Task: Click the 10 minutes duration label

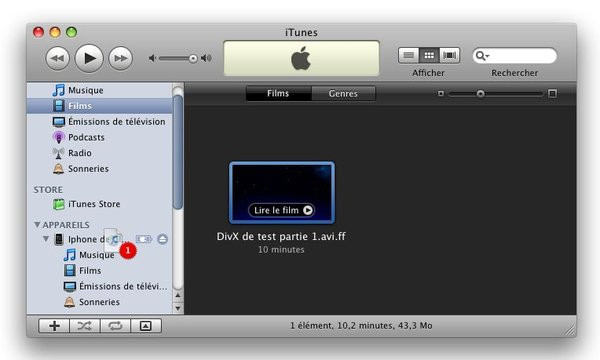Action: click(x=281, y=249)
